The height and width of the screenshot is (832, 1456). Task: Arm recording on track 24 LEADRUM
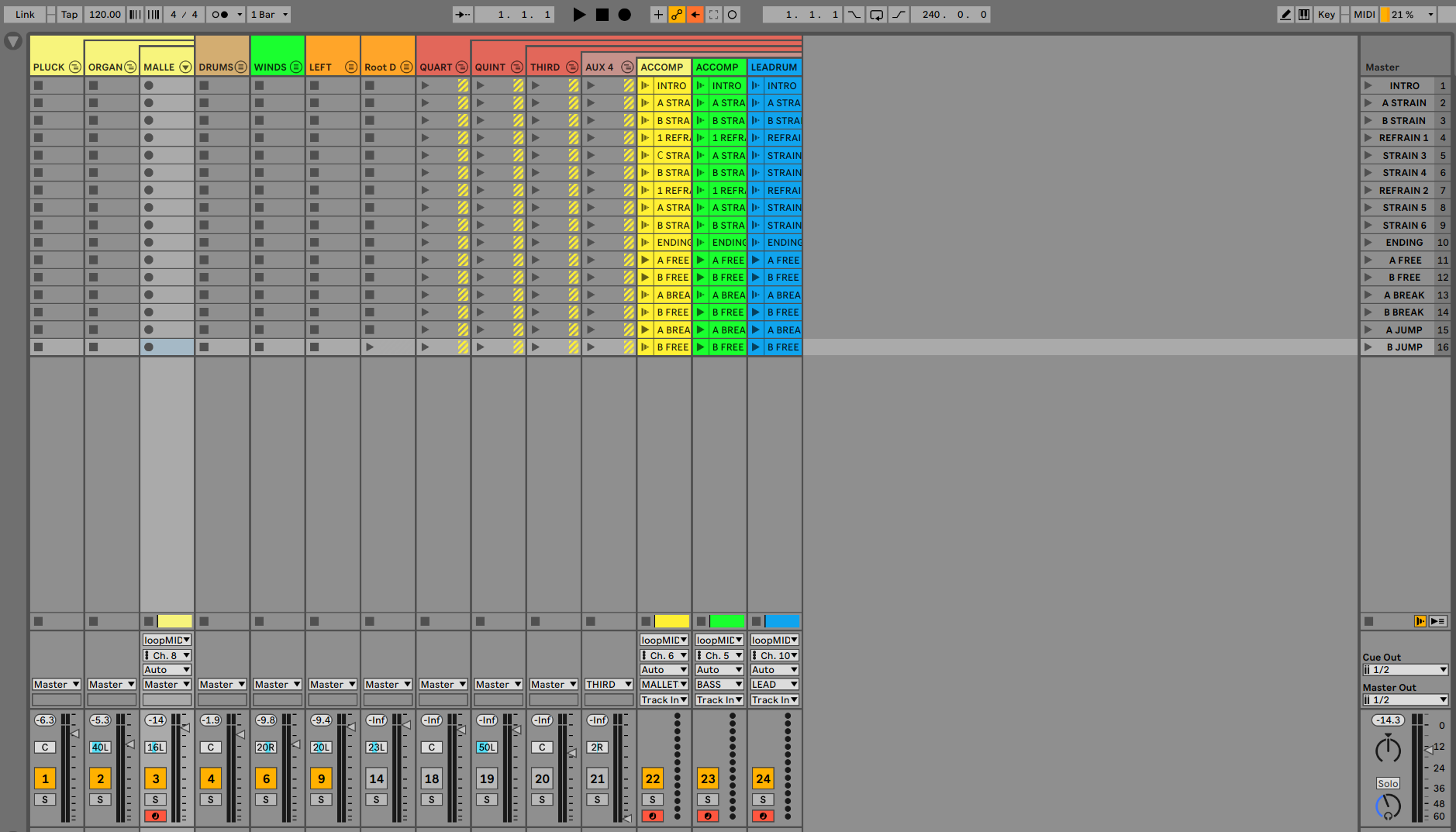(x=763, y=816)
